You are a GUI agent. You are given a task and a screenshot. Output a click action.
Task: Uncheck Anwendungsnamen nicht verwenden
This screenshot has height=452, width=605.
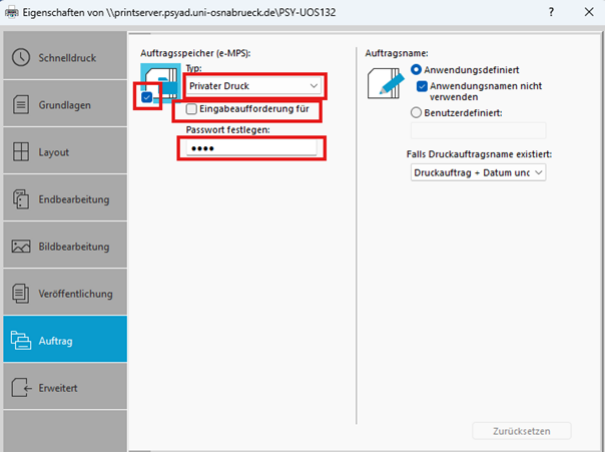click(x=422, y=88)
